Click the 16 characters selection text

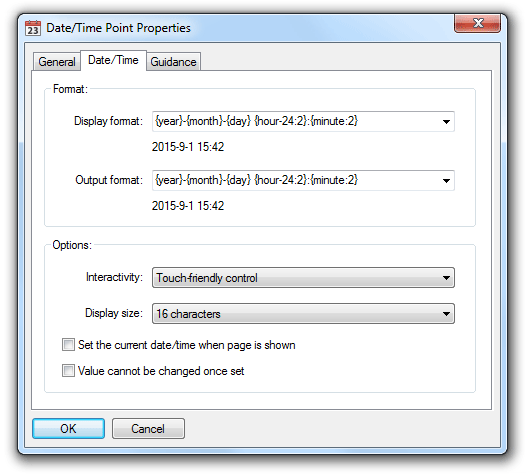pyautogui.click(x=188, y=314)
